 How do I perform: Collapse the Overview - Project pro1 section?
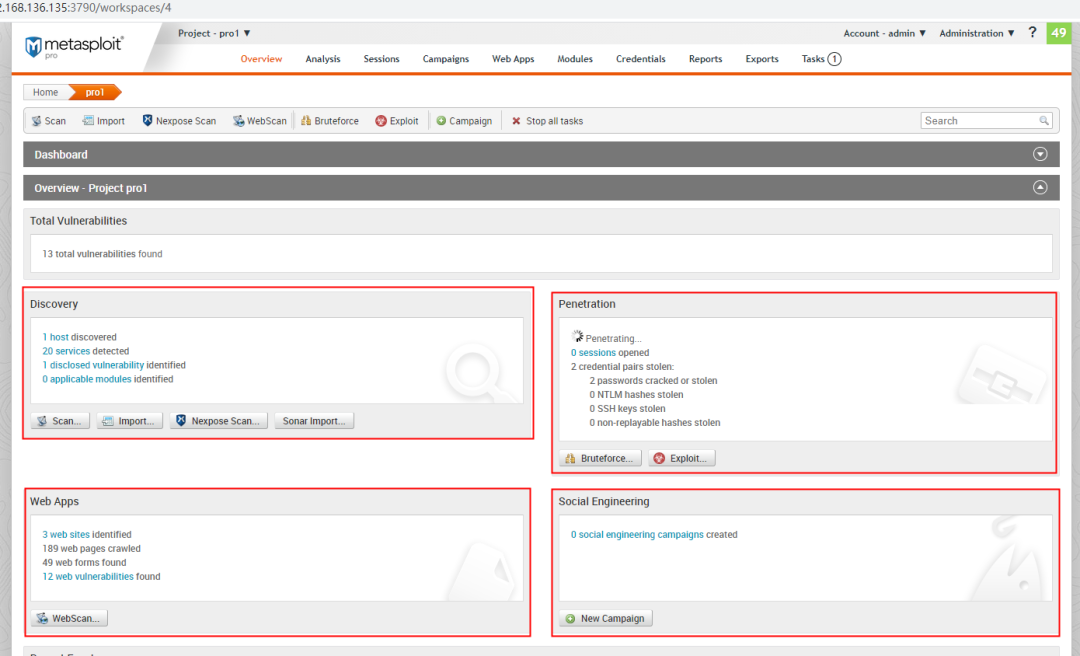click(x=1040, y=187)
